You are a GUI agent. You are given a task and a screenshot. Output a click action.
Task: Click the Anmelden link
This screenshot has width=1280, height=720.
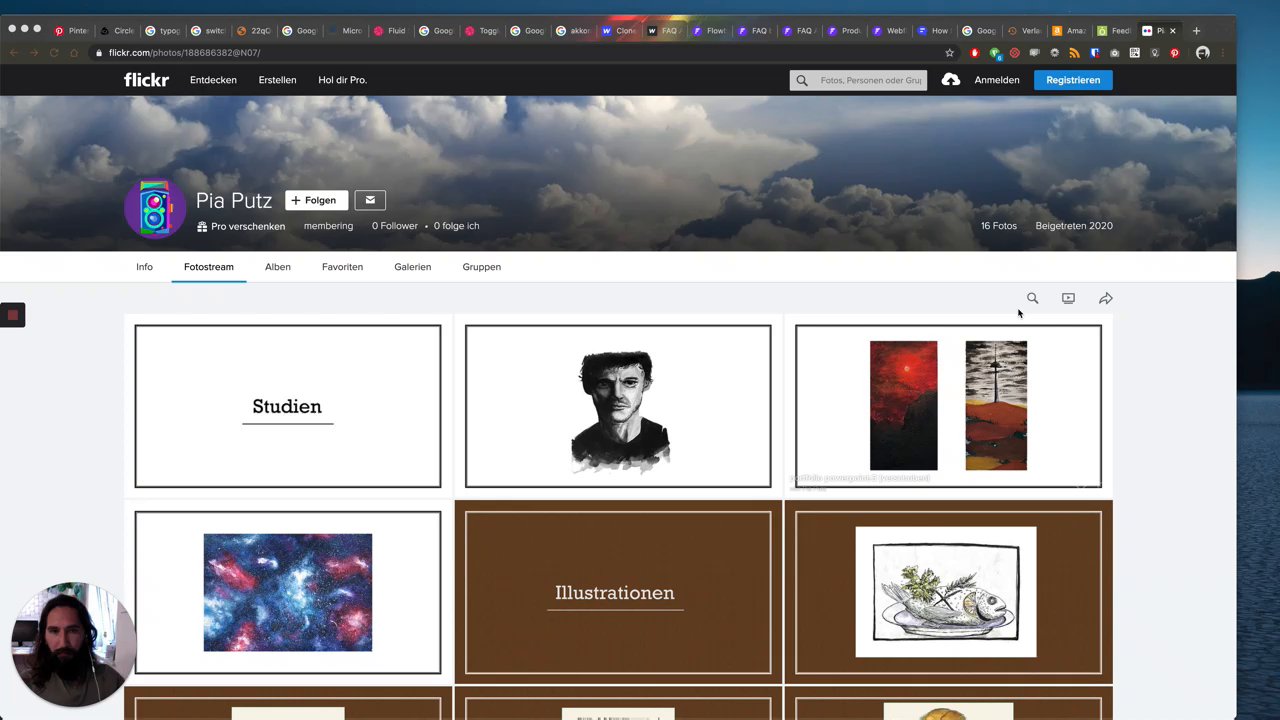pos(997,80)
